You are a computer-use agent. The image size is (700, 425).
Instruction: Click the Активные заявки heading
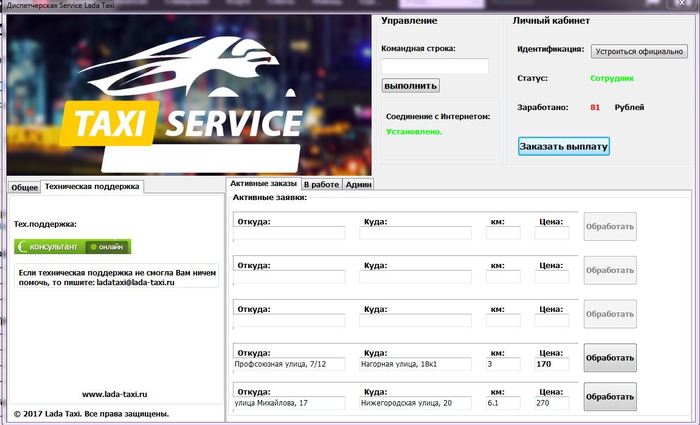pos(270,197)
